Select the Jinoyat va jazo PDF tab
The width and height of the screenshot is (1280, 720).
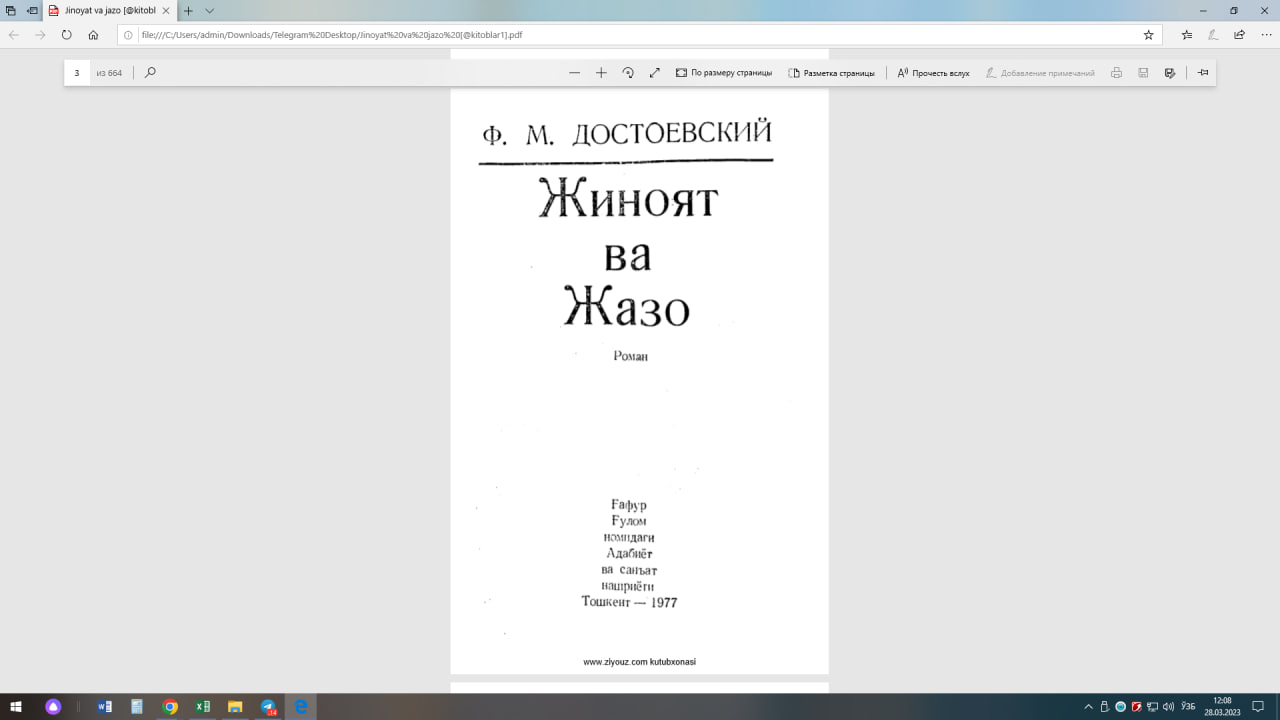click(x=108, y=10)
